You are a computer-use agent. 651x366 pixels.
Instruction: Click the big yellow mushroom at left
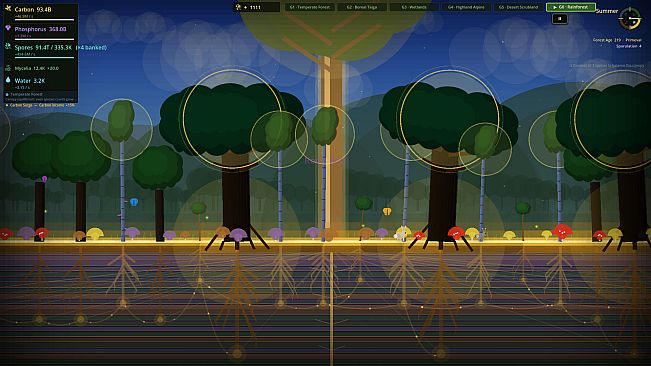click(x=95, y=233)
